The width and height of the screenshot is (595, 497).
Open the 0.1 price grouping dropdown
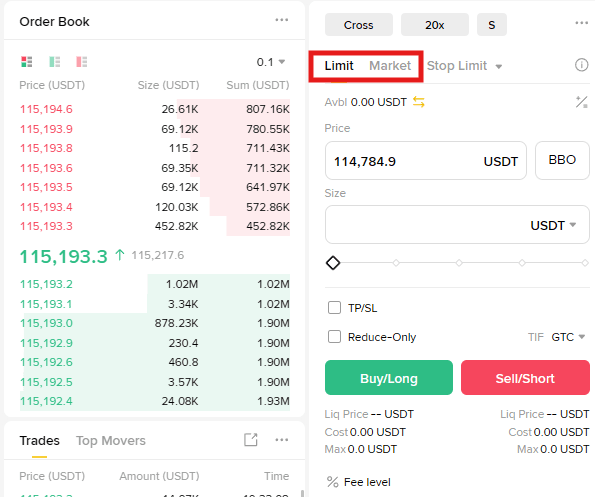(271, 62)
